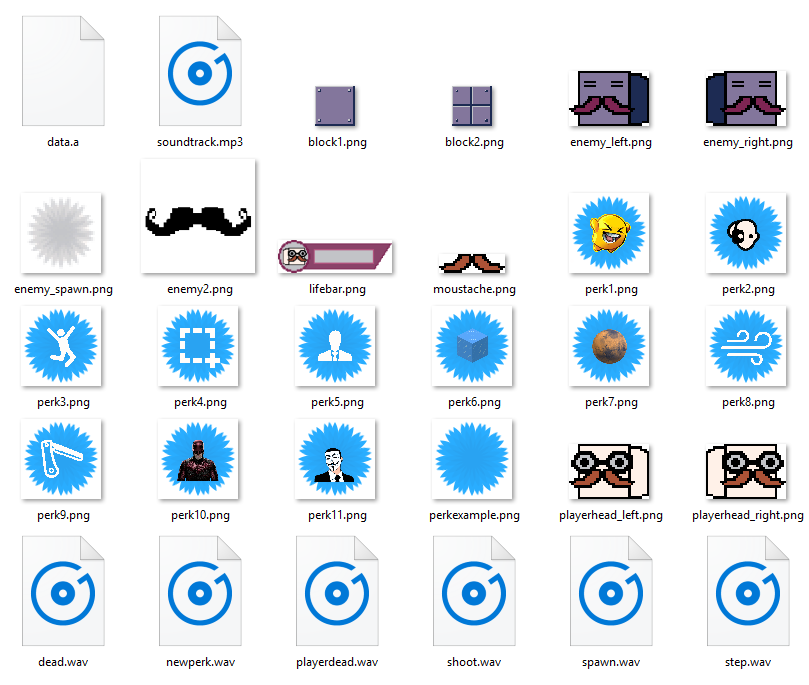This screenshot has width=809, height=685.
Task: Open the enemy2.png black moustache image
Action: (198, 216)
